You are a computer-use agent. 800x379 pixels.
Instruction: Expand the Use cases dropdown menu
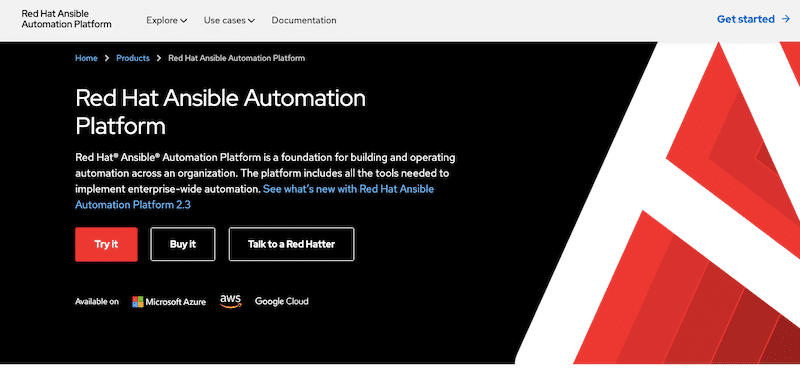pos(229,20)
